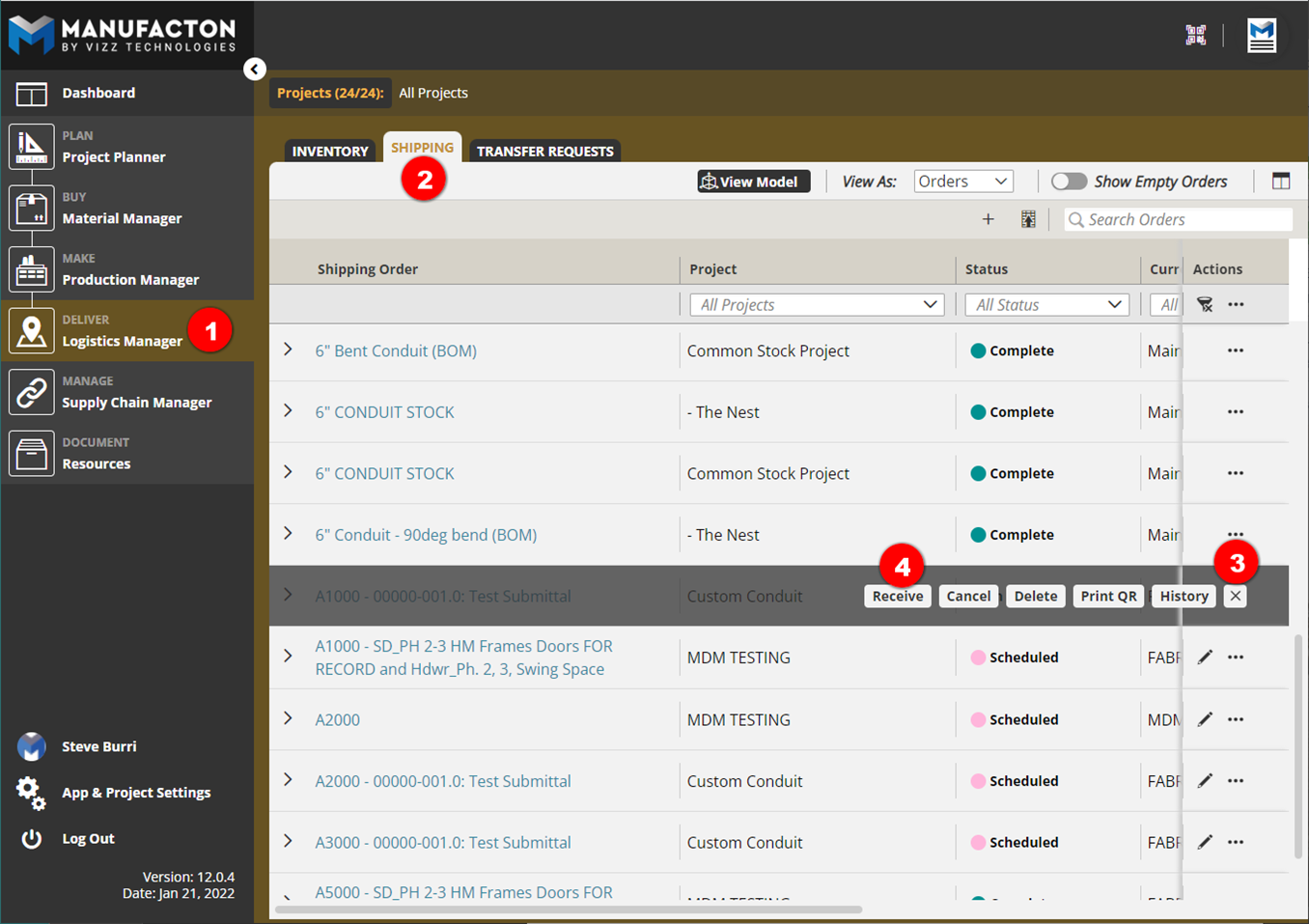Click the horizontal scrollbar at table bottom
The image size is (1309, 924).
569,909
